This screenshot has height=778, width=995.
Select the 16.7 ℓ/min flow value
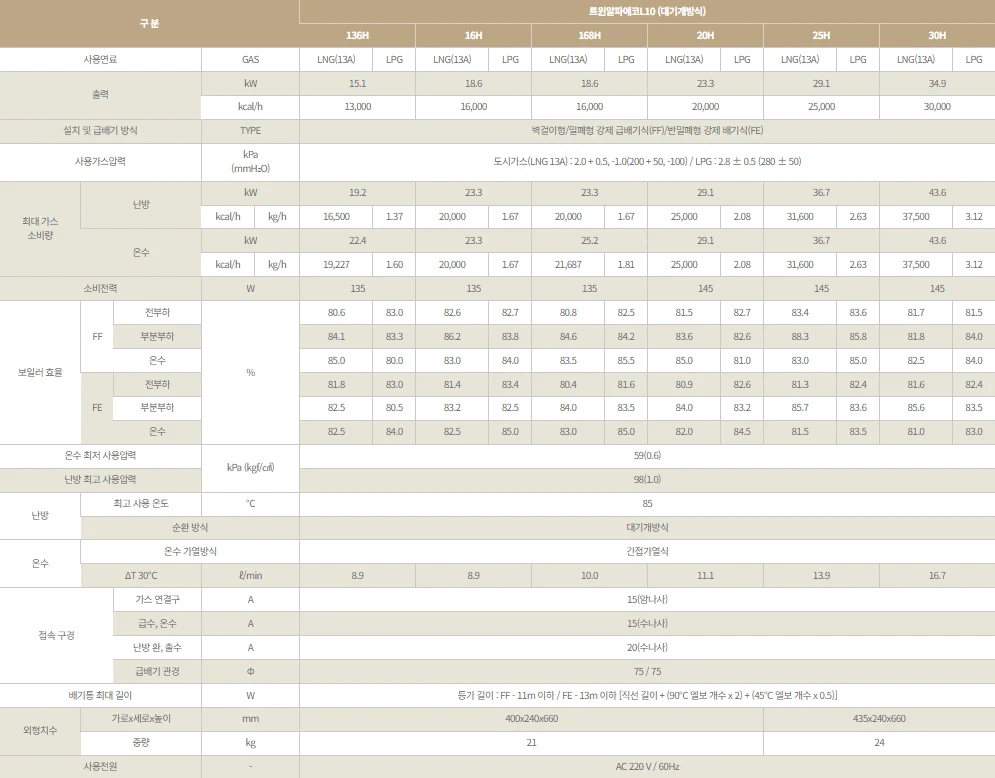pyautogui.click(x=937, y=576)
